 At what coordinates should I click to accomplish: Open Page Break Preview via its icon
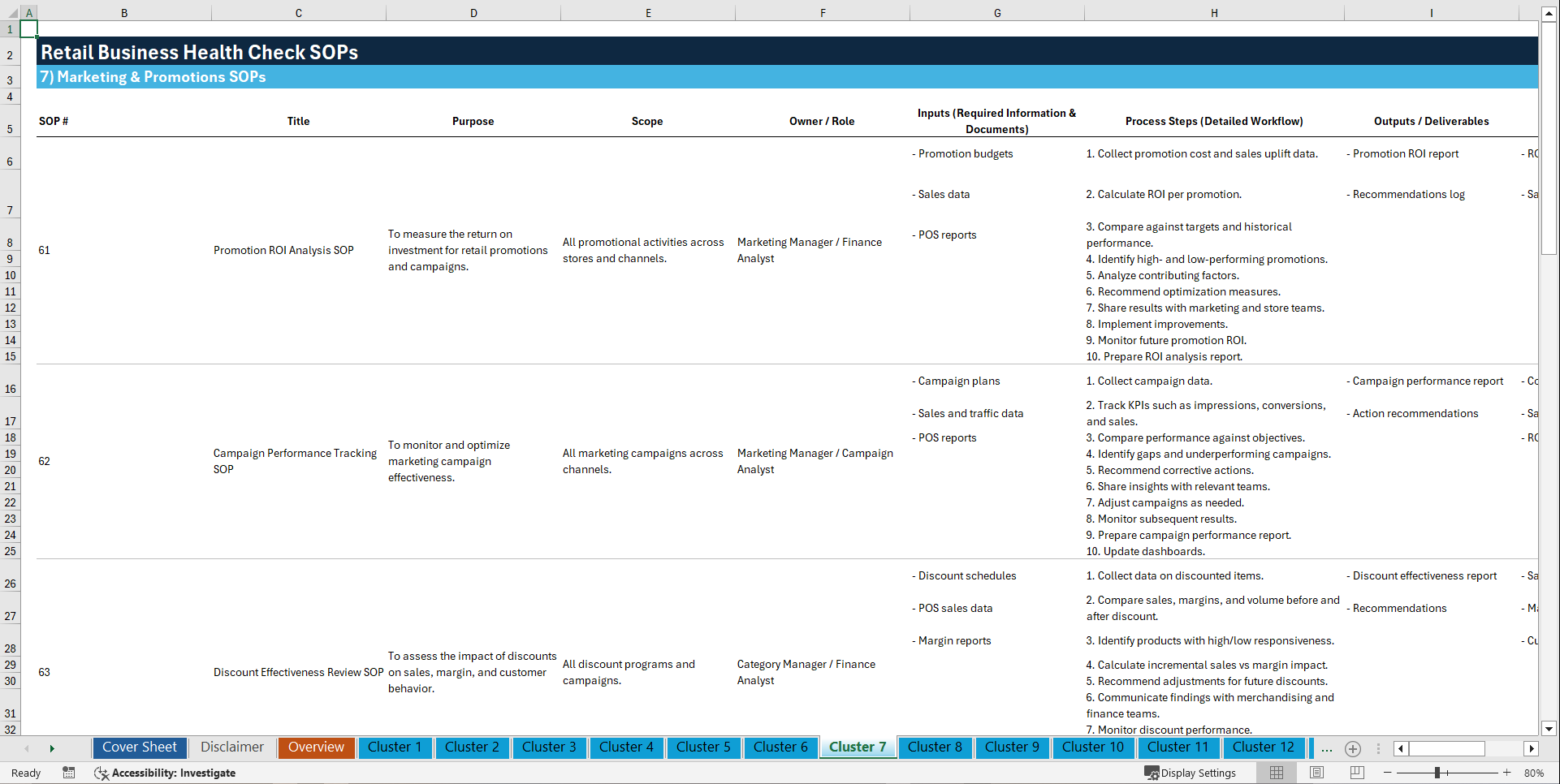pyautogui.click(x=1356, y=773)
